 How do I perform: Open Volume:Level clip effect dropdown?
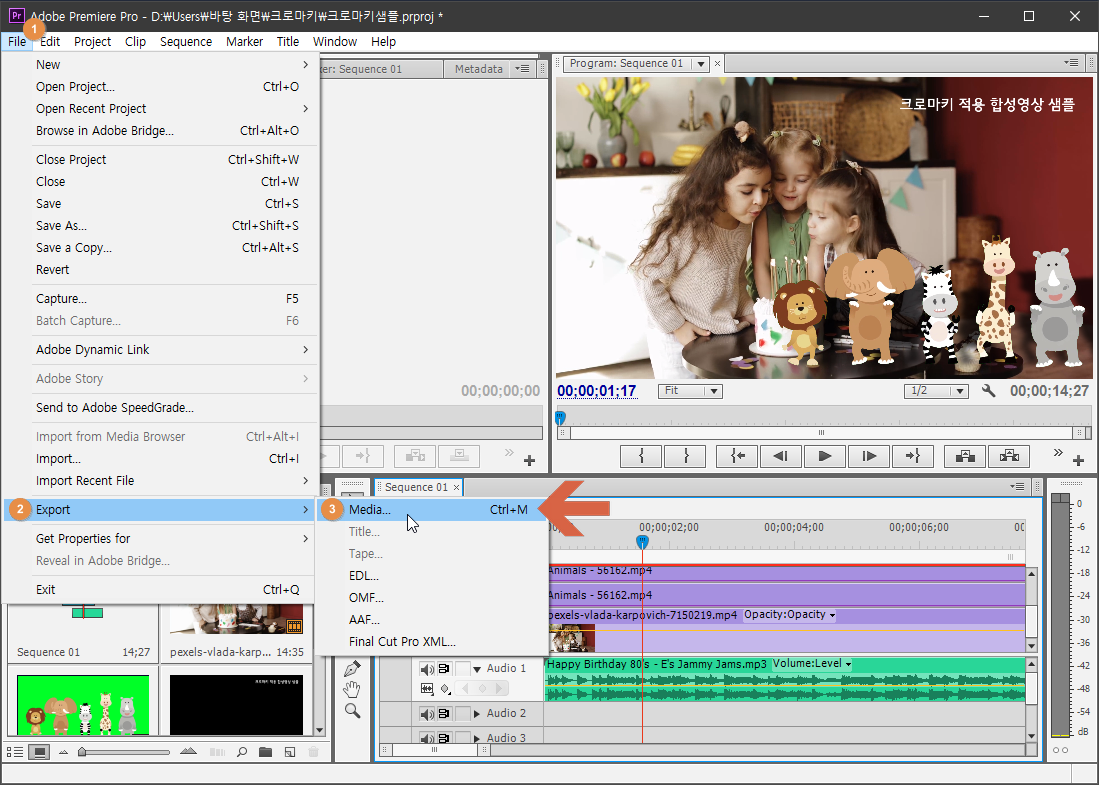pos(812,664)
